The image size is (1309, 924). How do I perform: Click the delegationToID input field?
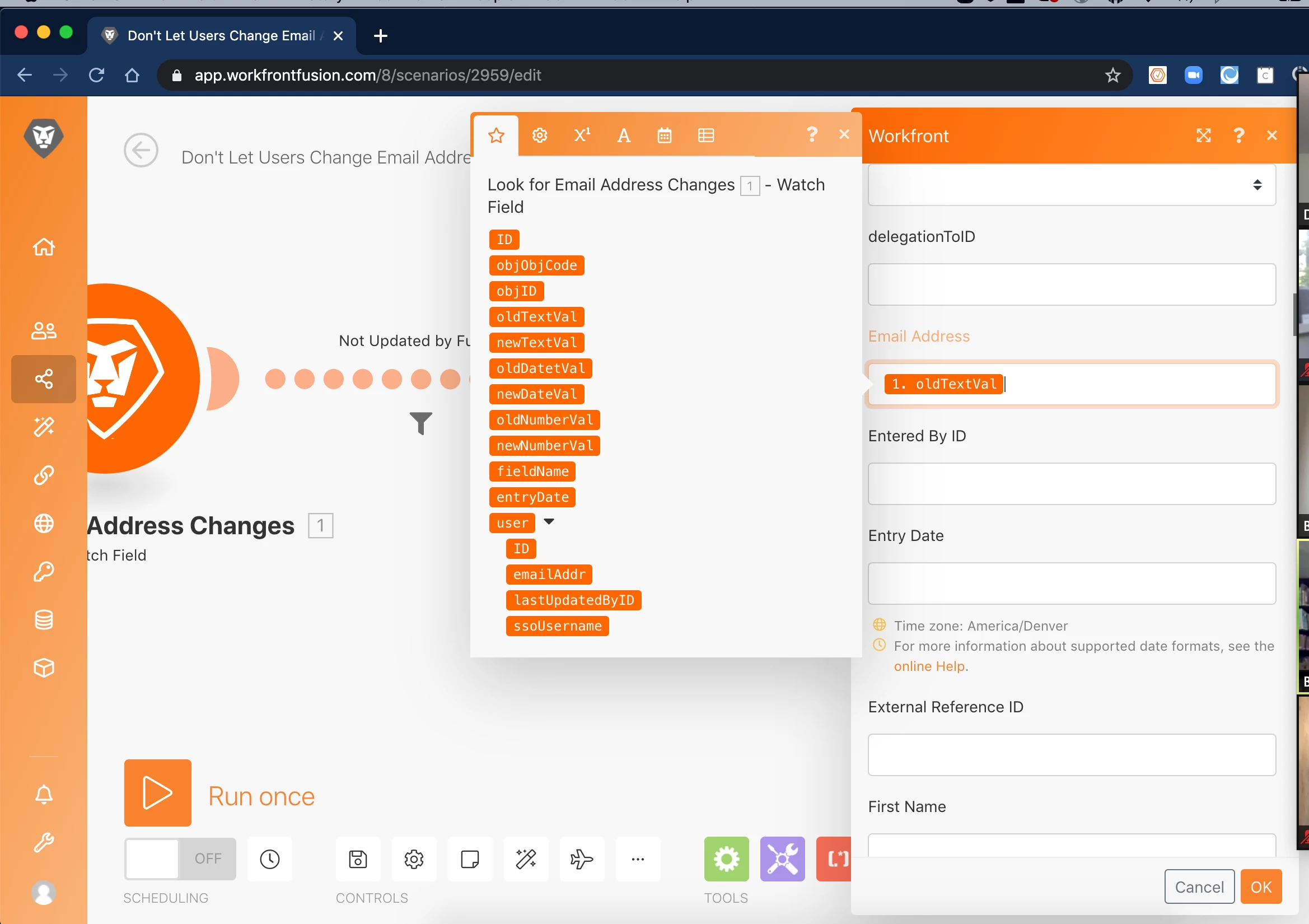coord(1072,284)
